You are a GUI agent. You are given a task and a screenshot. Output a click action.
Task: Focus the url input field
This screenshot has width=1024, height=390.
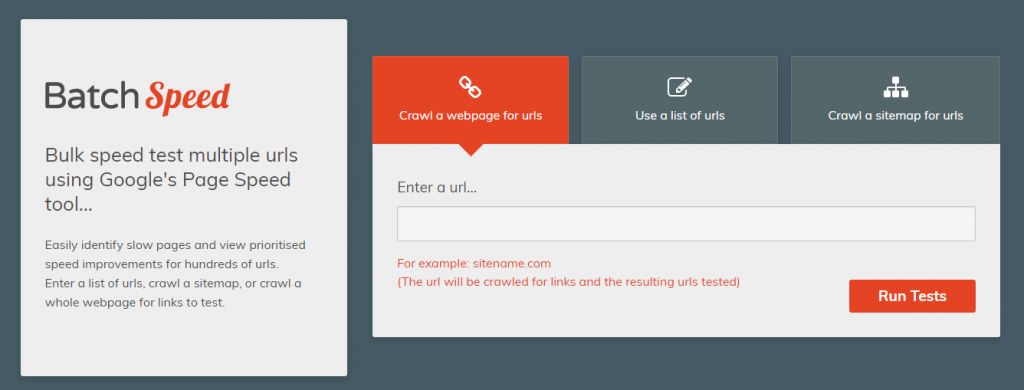point(686,224)
